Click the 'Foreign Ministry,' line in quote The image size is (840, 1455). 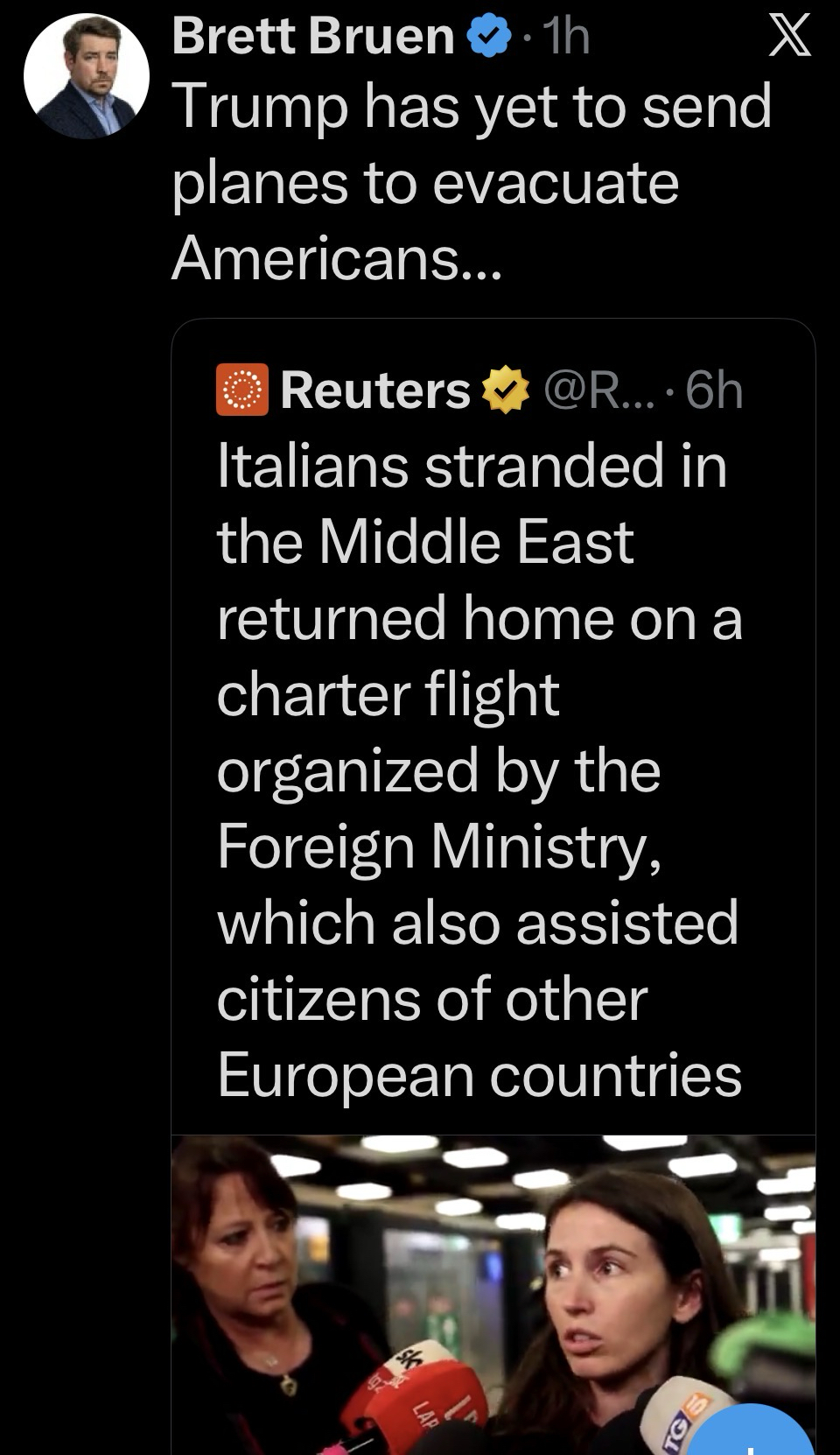click(x=438, y=847)
